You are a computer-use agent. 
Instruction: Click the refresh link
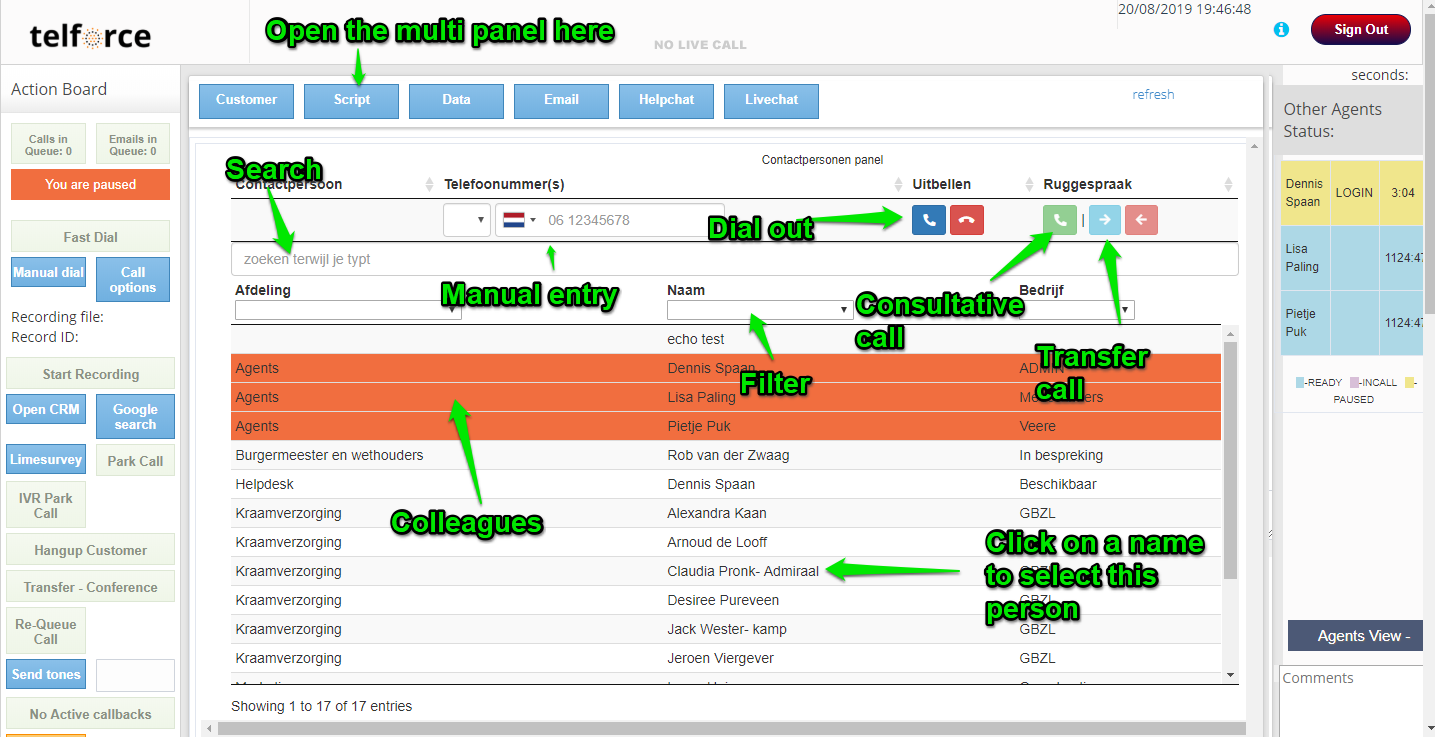click(x=1153, y=95)
